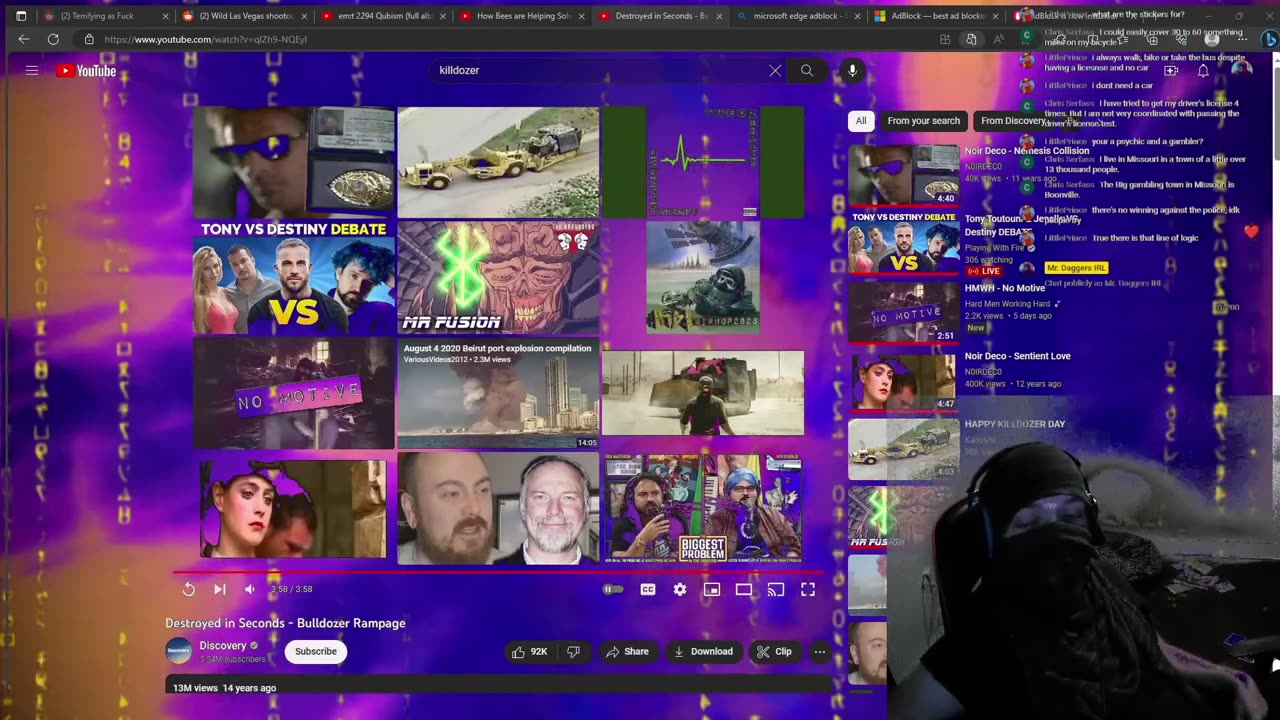Click the search magnifier button
Viewport: 1280px width, 720px height.
[807, 71]
